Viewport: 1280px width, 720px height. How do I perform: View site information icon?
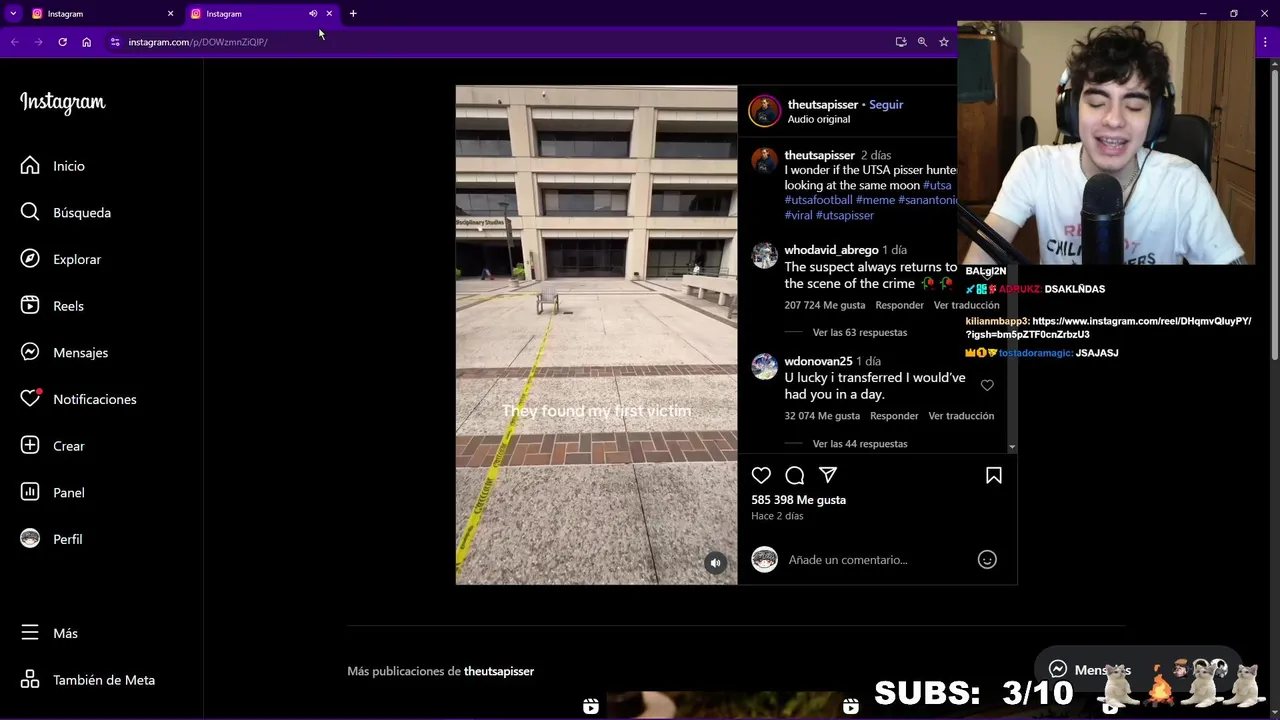click(x=115, y=42)
